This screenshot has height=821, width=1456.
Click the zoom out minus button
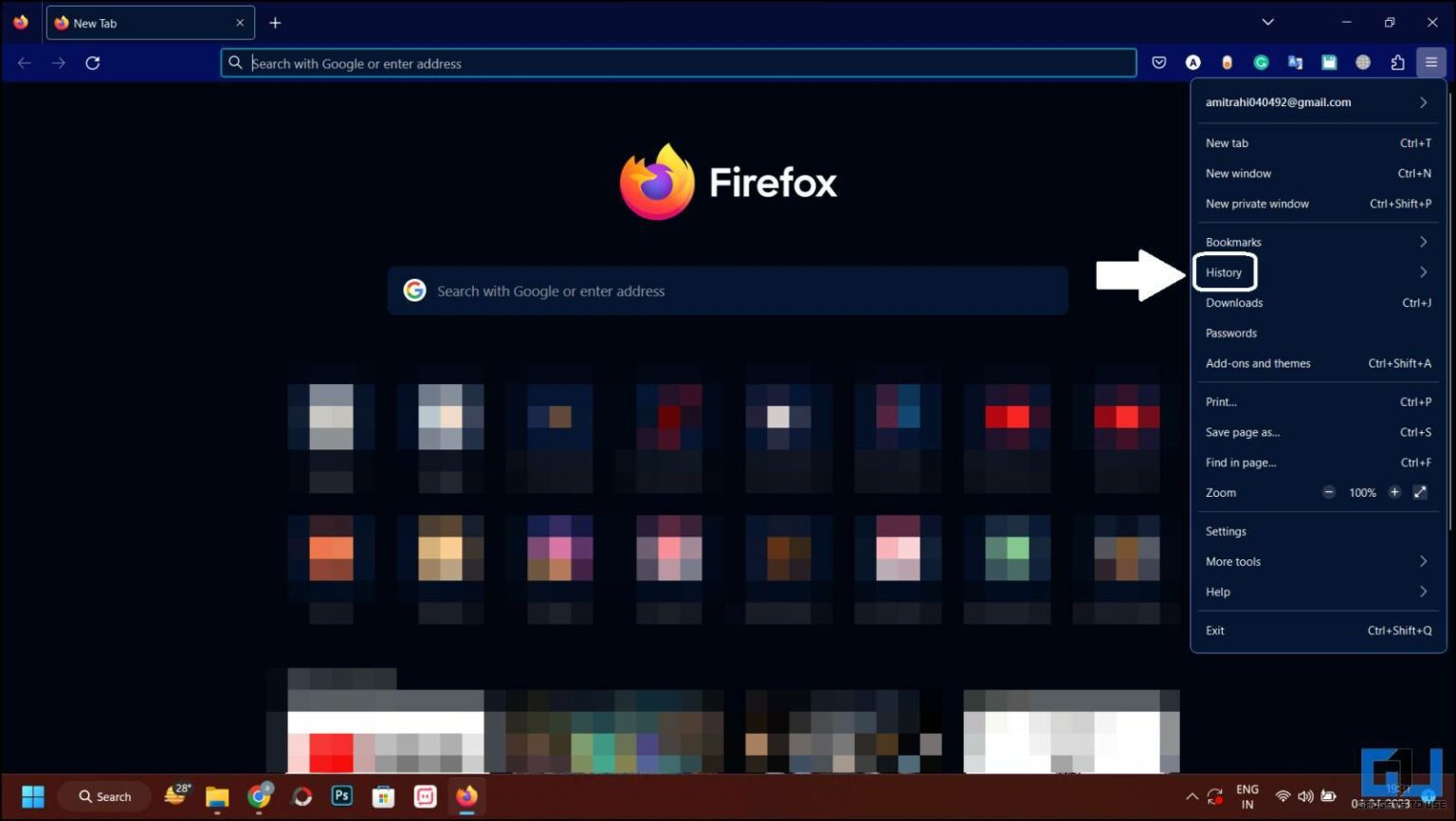coord(1328,492)
